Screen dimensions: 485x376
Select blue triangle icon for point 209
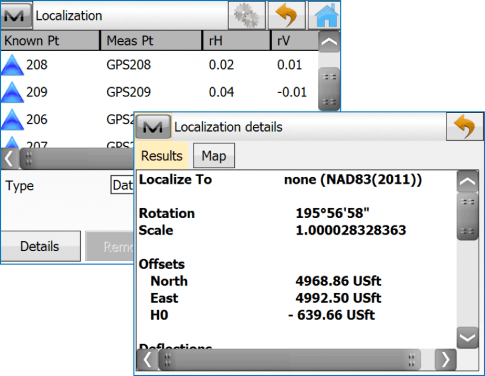pyautogui.click(x=12, y=92)
